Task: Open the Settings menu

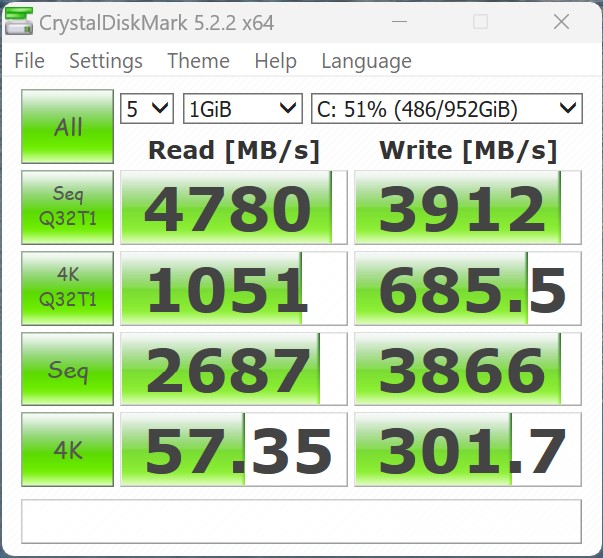Action: coord(106,61)
